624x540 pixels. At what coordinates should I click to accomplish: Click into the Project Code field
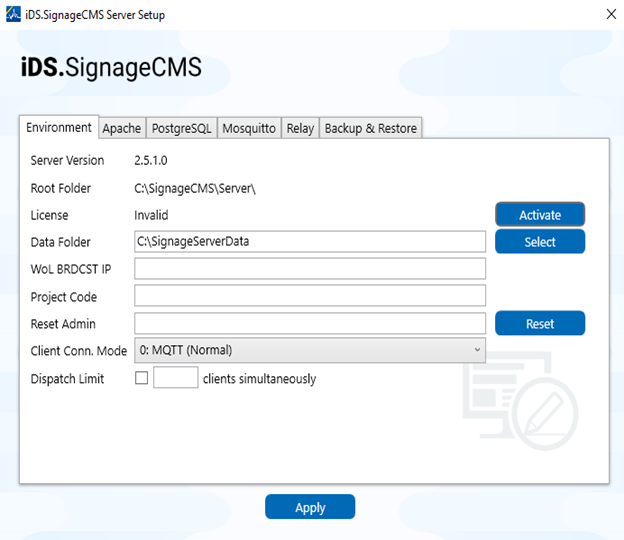[x=310, y=296]
